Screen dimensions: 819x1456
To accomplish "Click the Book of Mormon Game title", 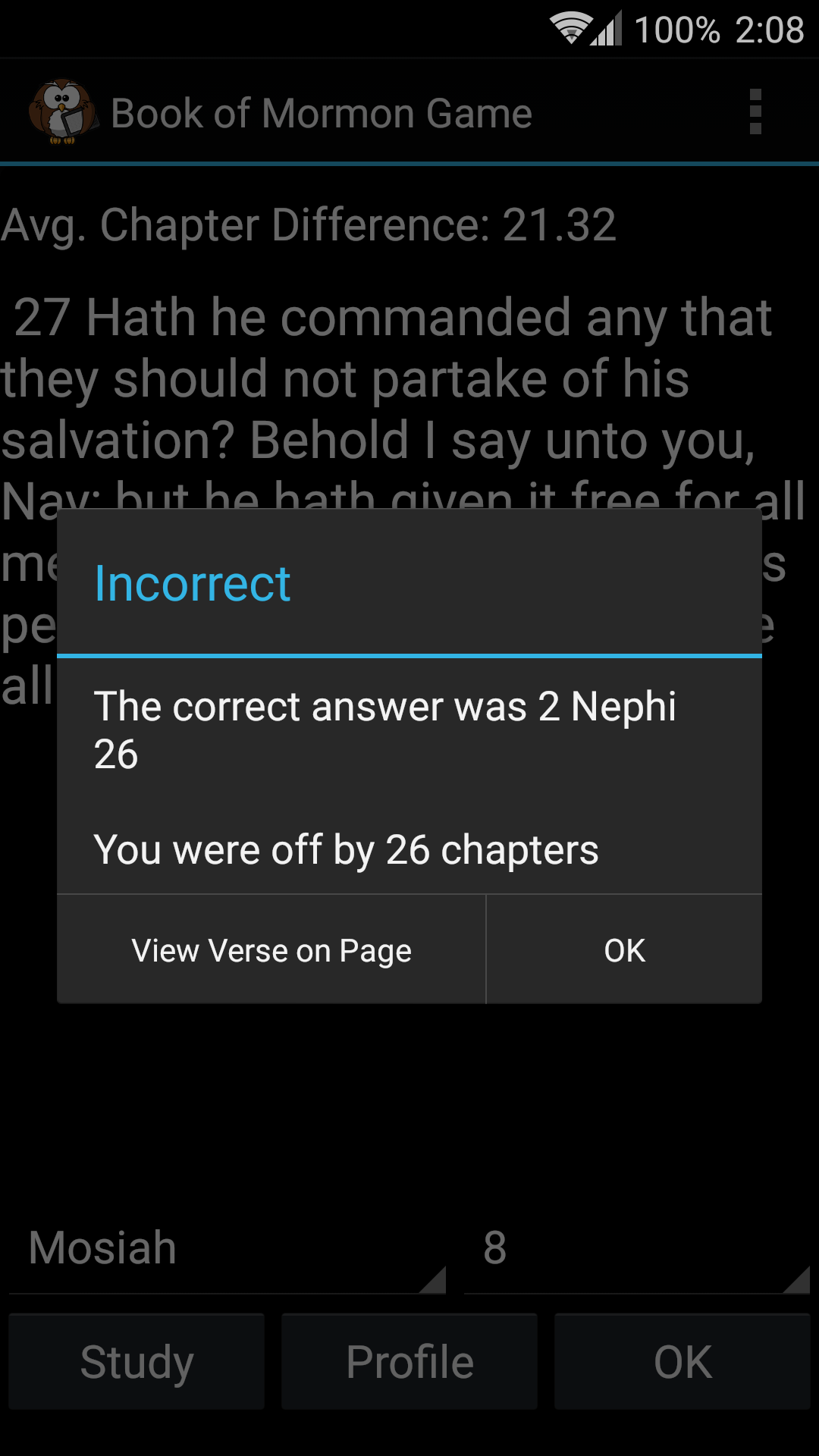I will [x=322, y=114].
